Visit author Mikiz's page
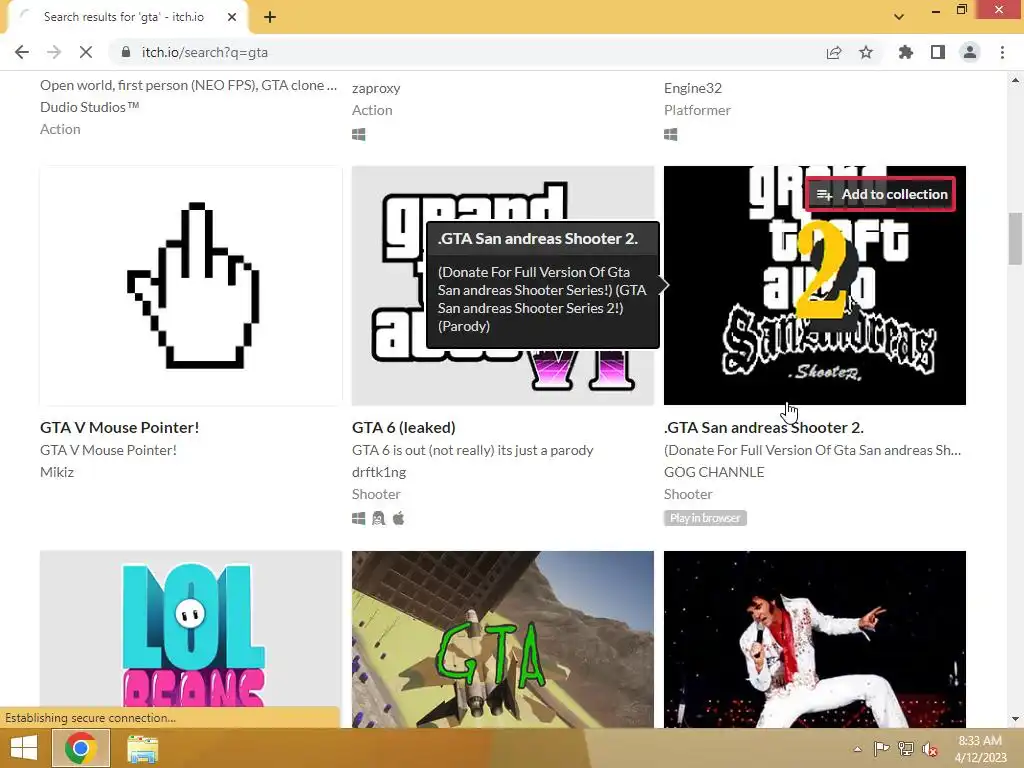This screenshot has width=1024, height=768. point(57,472)
